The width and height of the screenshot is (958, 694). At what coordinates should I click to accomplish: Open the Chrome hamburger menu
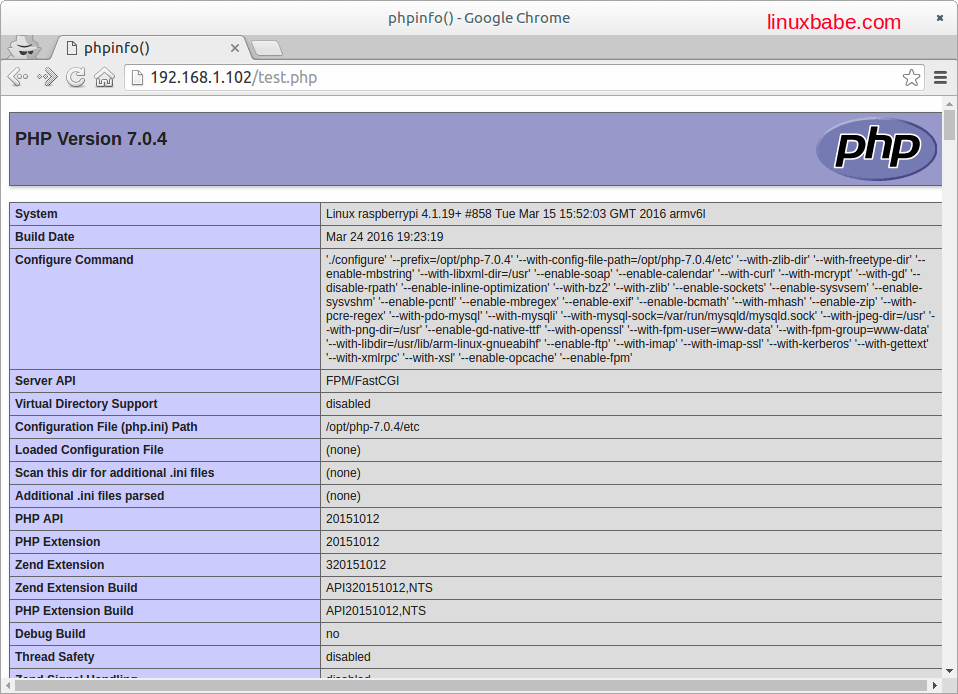point(940,77)
